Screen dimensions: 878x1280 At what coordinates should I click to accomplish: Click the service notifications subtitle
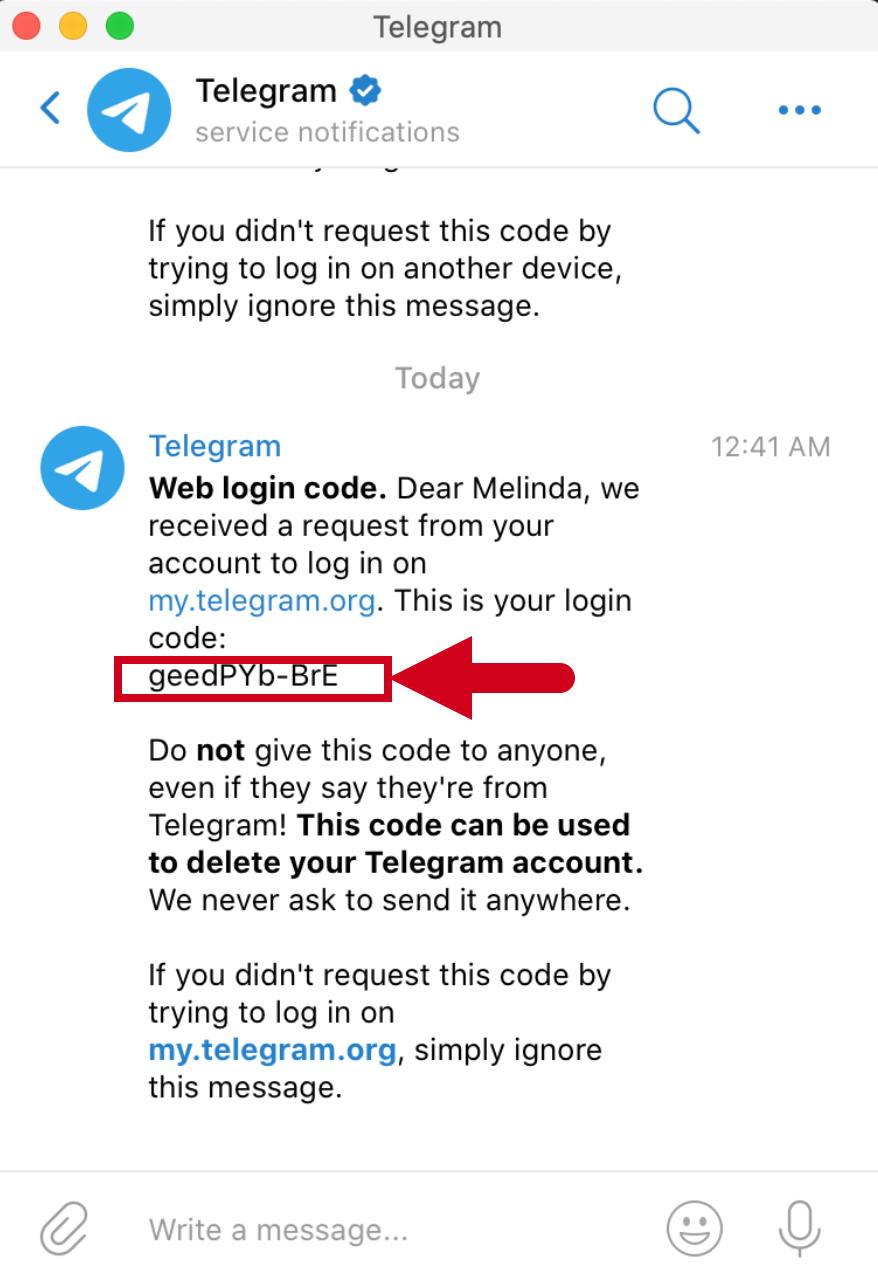point(327,132)
